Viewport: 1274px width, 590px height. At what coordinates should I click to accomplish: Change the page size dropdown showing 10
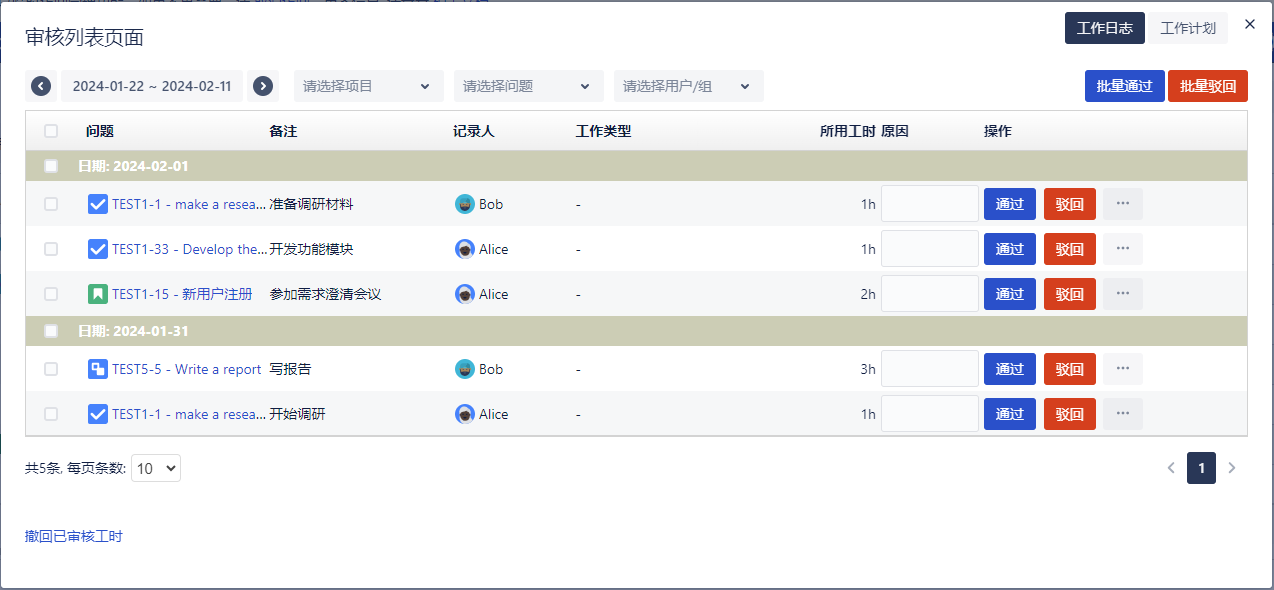click(x=156, y=468)
